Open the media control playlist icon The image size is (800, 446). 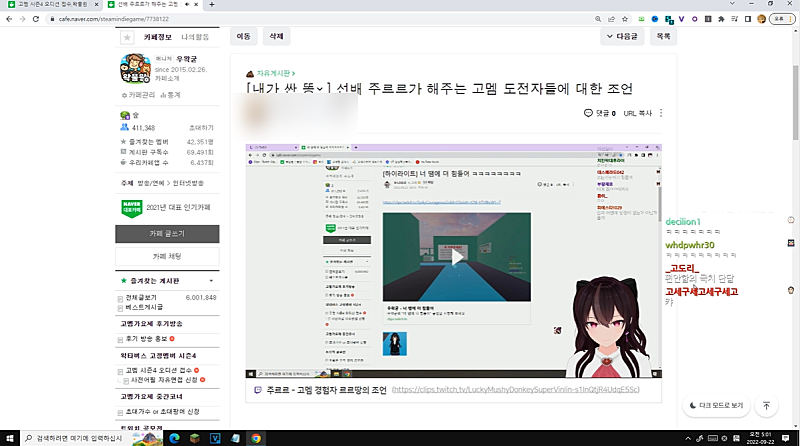pyautogui.click(x=735, y=19)
